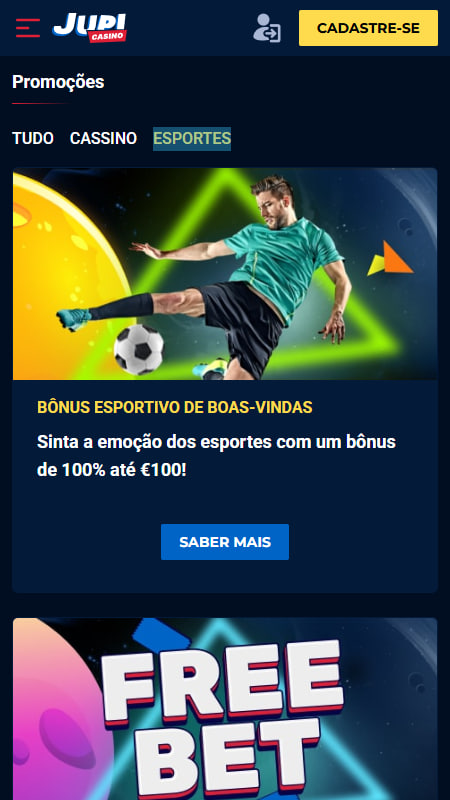Tap the soccer ball in the sports banner

139,350
